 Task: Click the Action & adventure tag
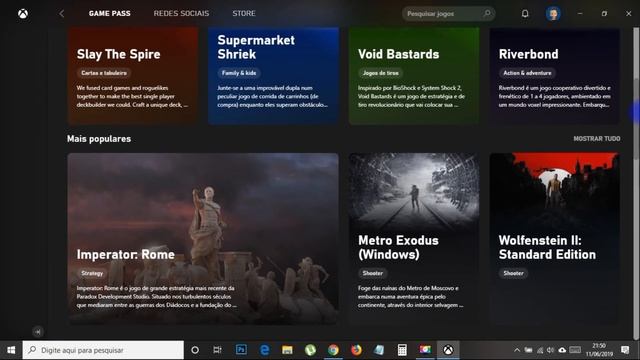pyautogui.click(x=527, y=73)
